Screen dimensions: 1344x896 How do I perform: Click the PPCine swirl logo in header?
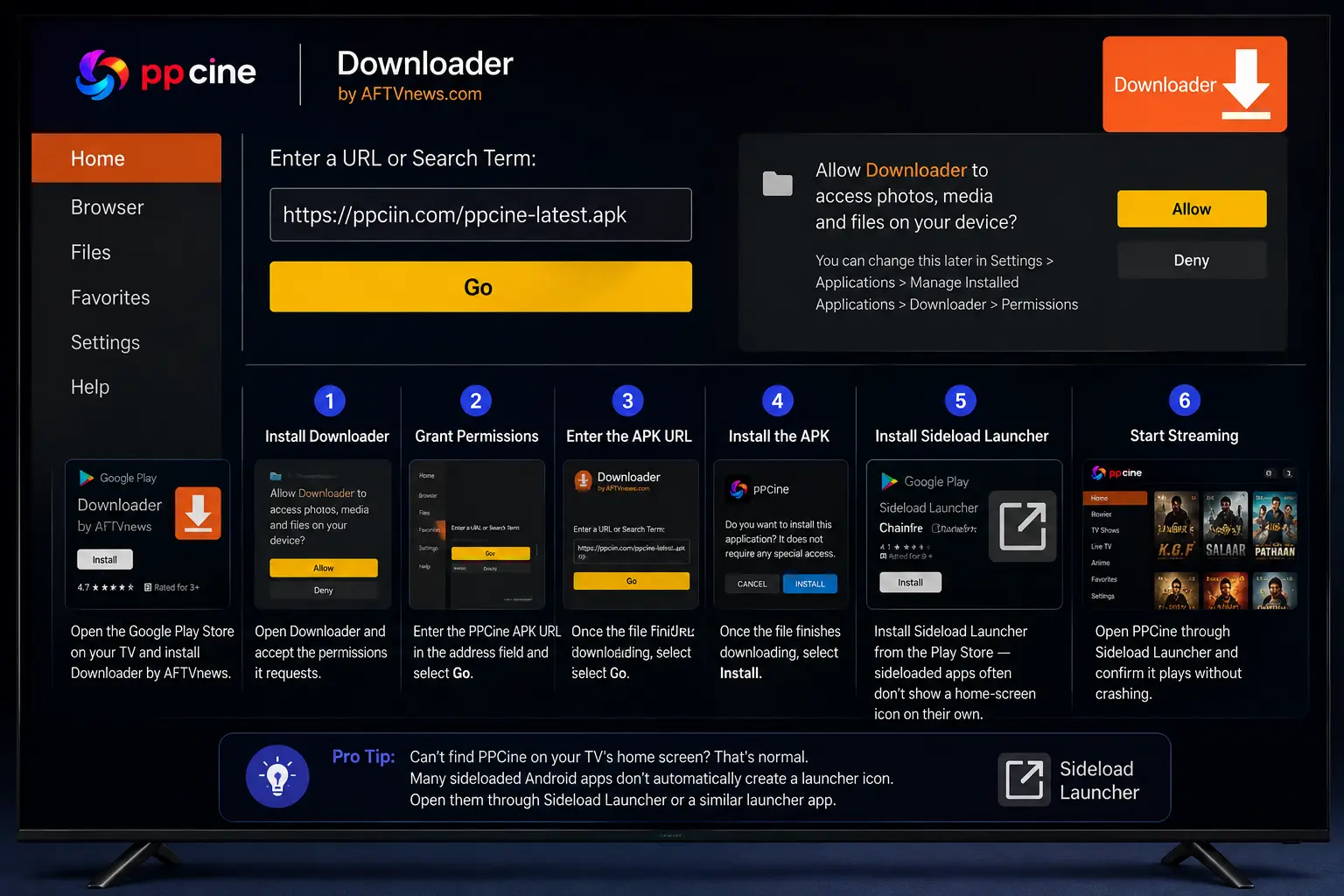[102, 74]
